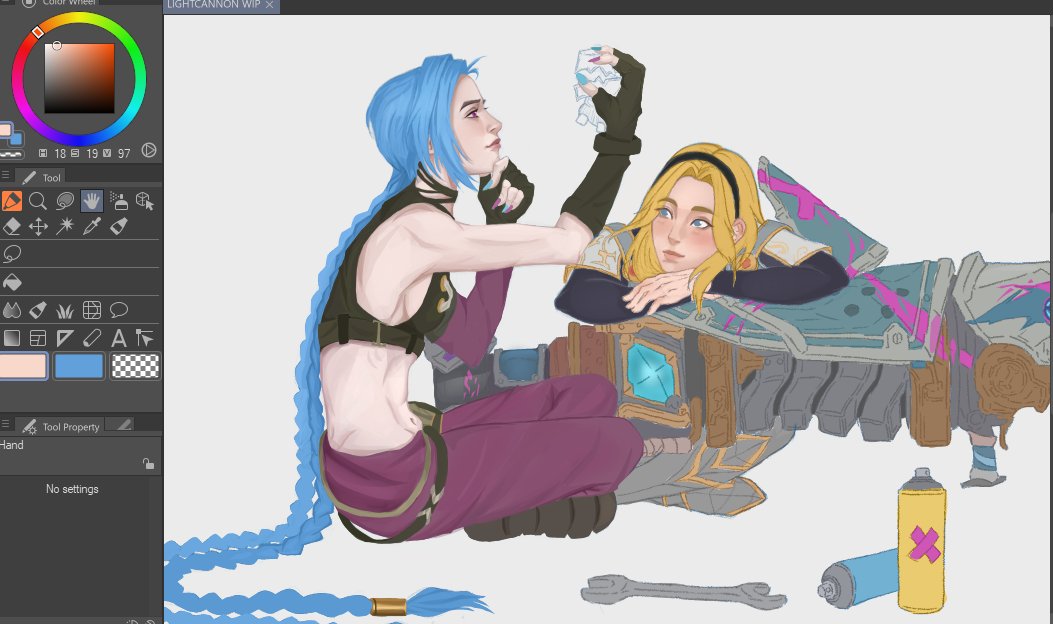The height and width of the screenshot is (624, 1053).
Task: Select the Operation tool with the cube icon
Action: (x=145, y=201)
